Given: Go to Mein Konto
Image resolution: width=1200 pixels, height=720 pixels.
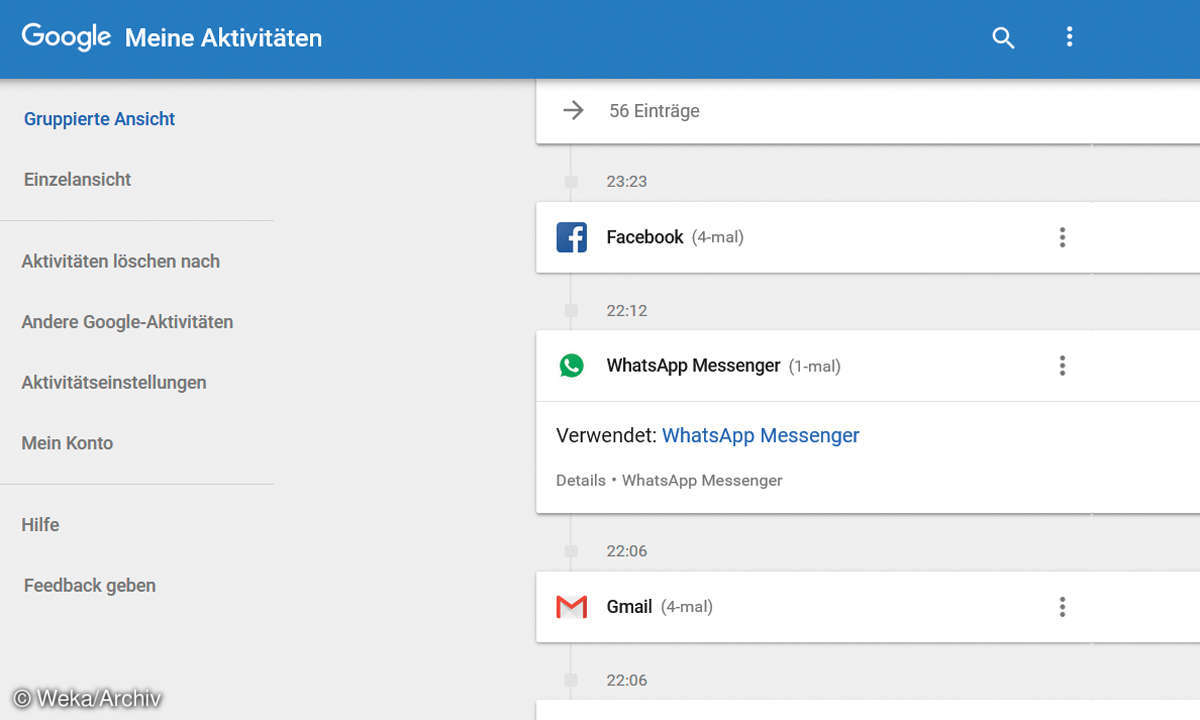Looking at the screenshot, I should coord(67,443).
